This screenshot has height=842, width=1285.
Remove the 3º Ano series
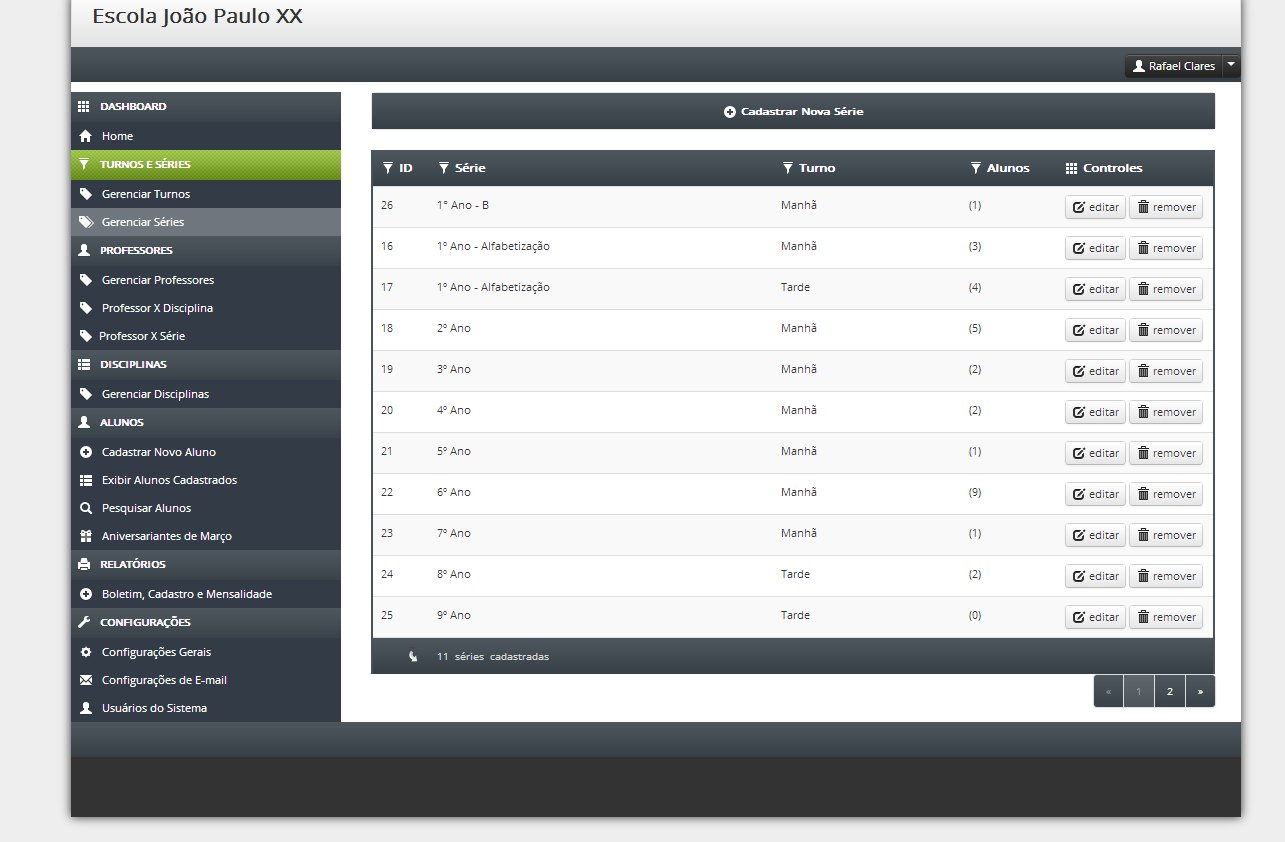(x=1166, y=371)
